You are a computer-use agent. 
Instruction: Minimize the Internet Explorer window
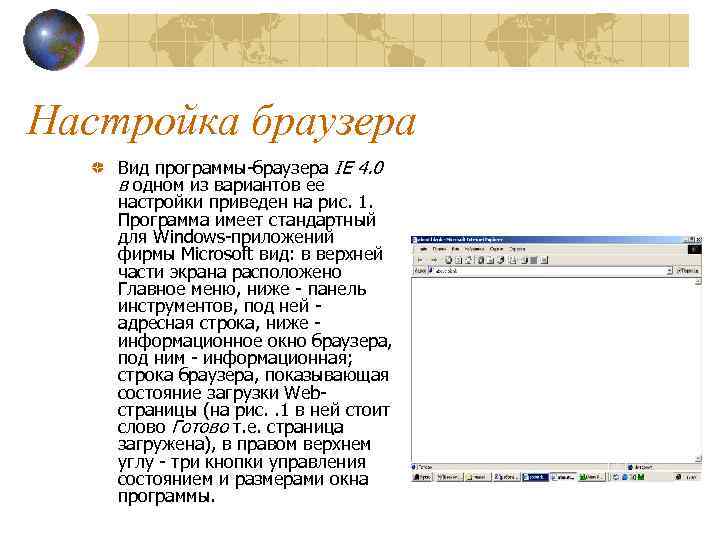coord(686,239)
